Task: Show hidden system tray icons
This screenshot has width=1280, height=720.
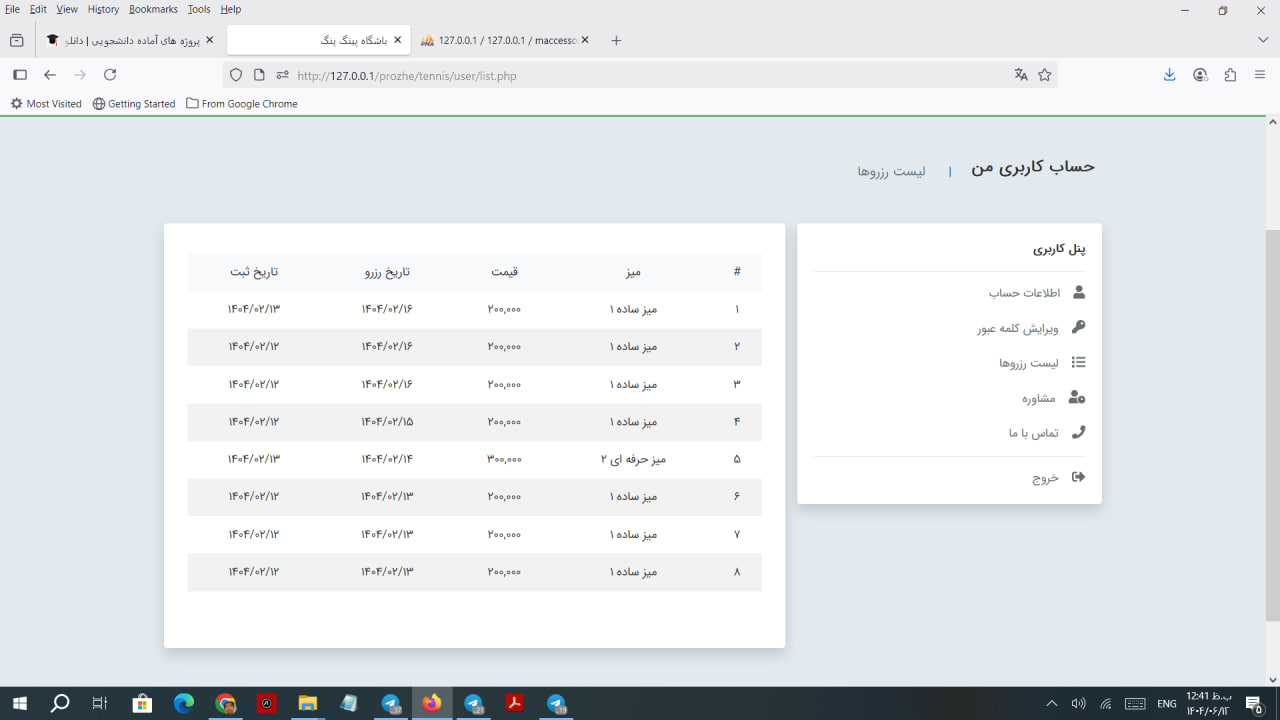Action: [1051, 704]
